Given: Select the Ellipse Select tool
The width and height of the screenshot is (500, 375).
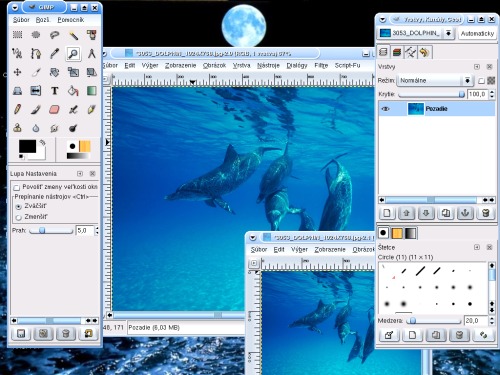Looking at the screenshot, I should [x=36, y=35].
